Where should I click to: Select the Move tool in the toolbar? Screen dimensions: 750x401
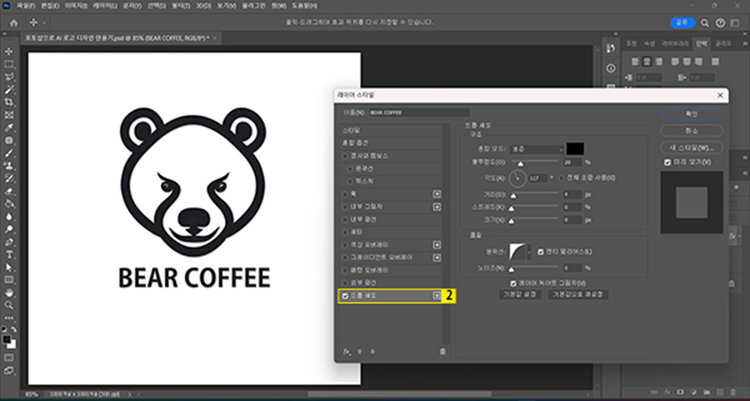point(9,50)
